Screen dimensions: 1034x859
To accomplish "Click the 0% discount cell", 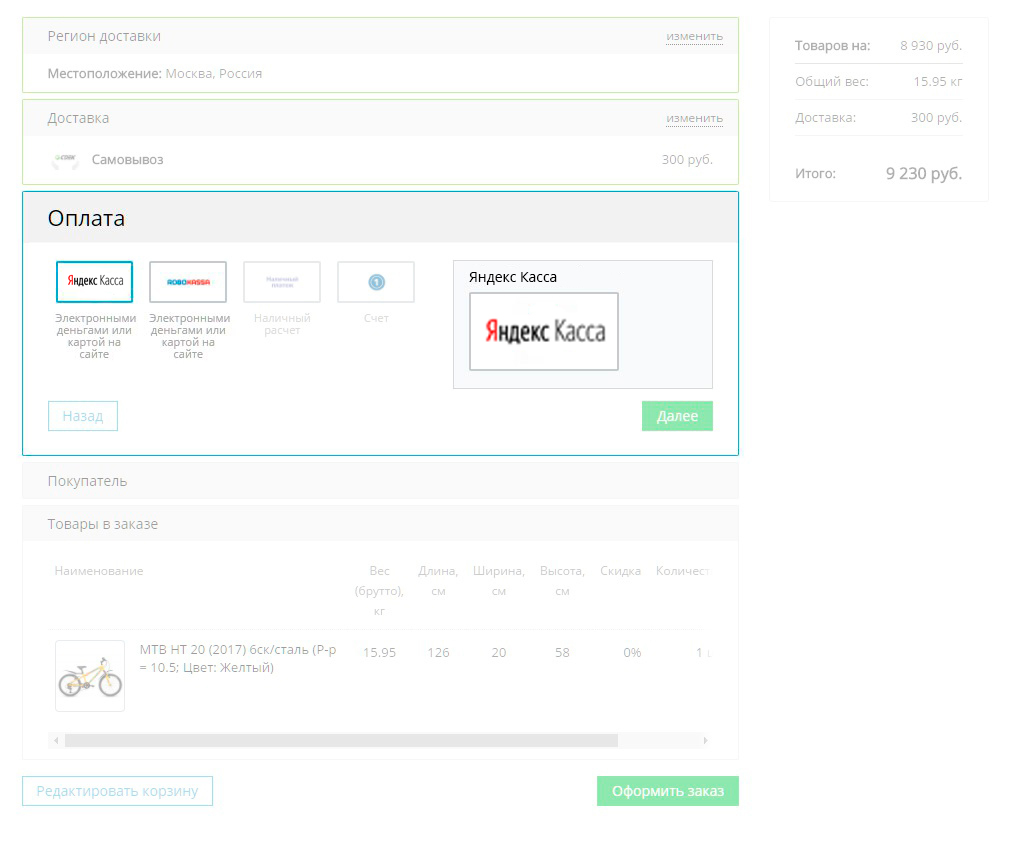I will [632, 653].
